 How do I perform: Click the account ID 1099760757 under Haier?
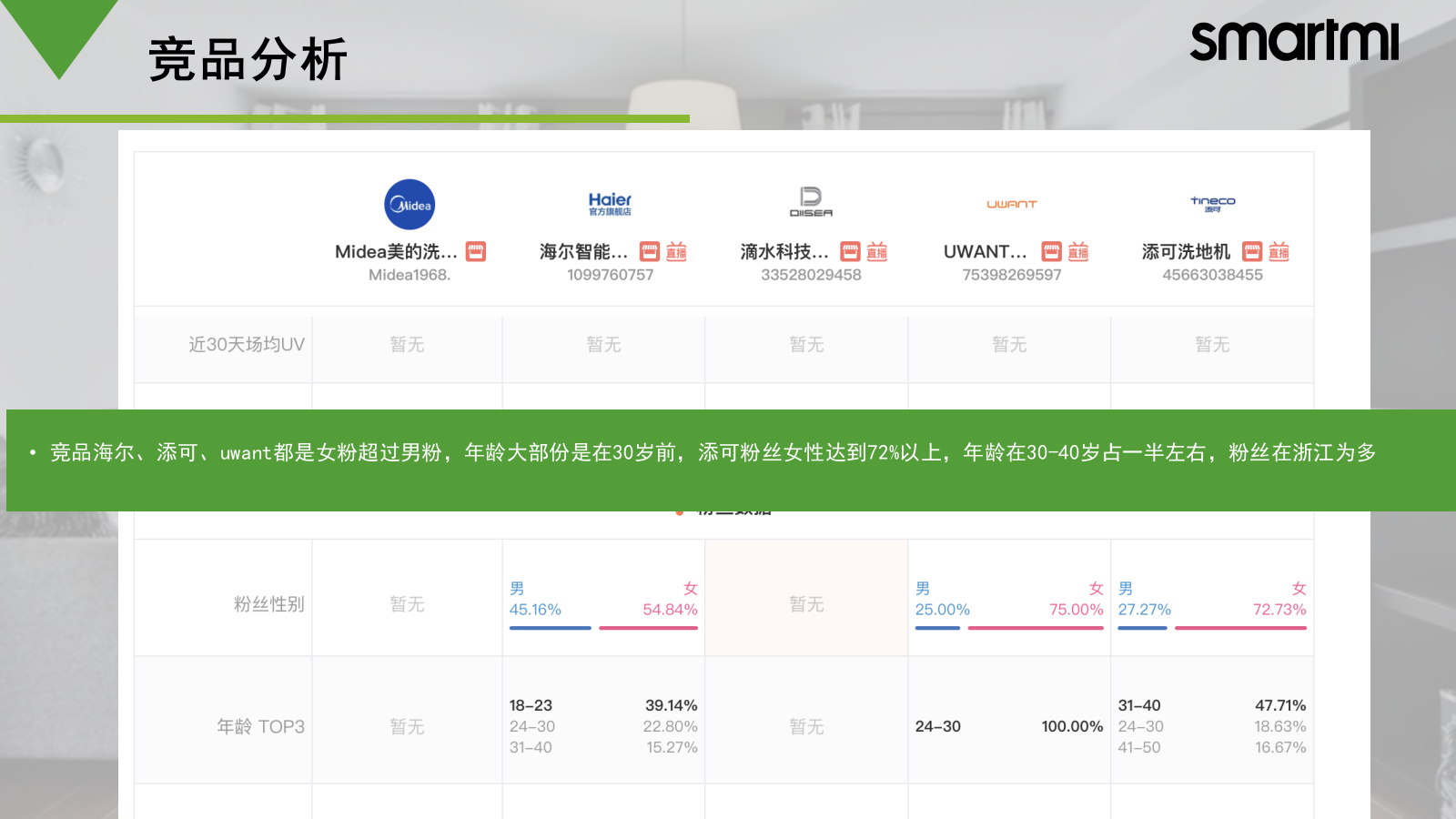611,275
